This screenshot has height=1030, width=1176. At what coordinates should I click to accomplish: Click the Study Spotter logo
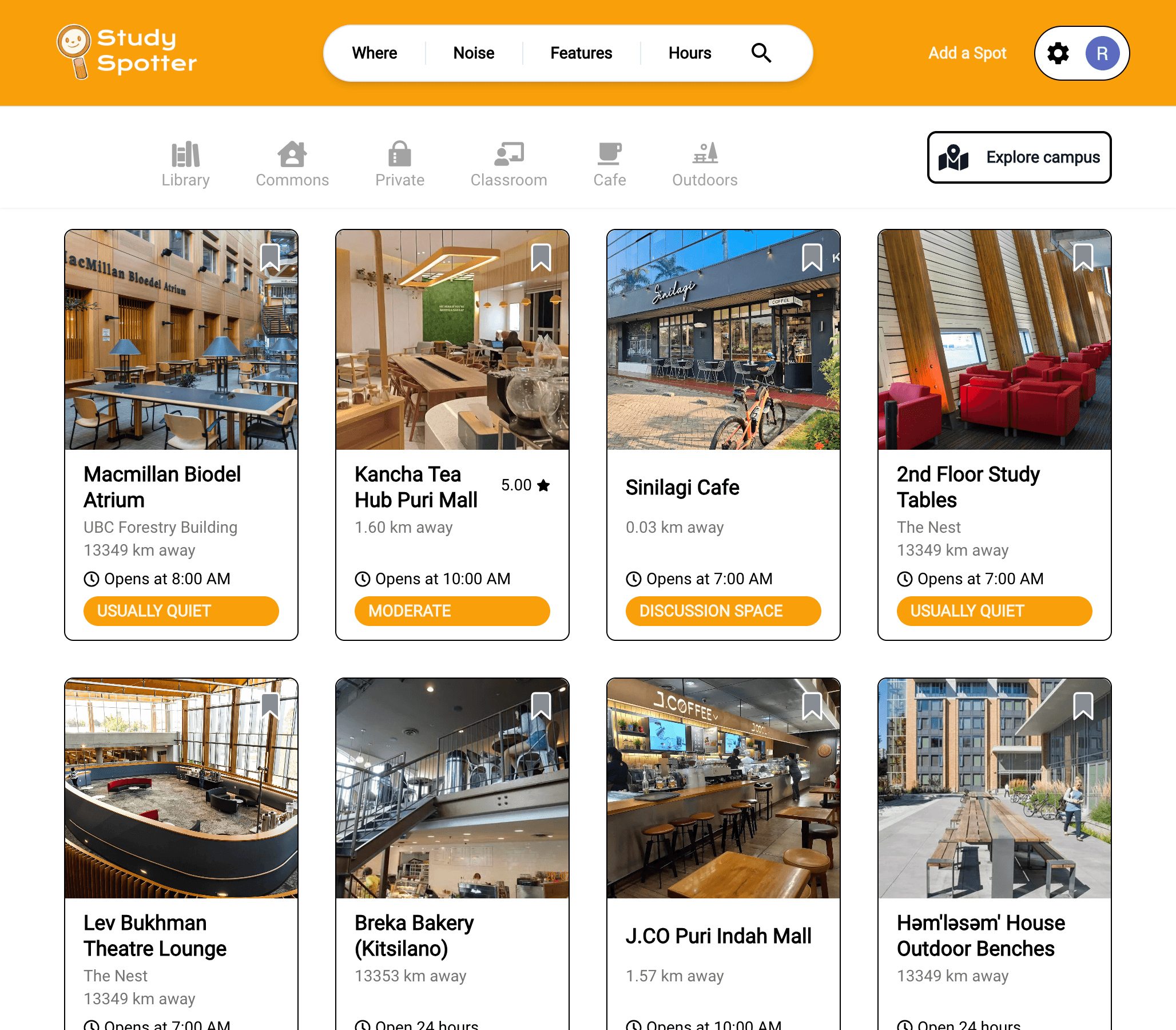click(x=127, y=52)
